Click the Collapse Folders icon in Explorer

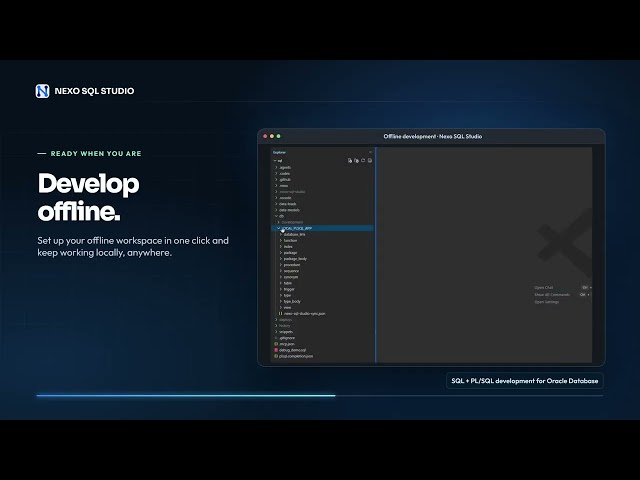tap(370, 161)
